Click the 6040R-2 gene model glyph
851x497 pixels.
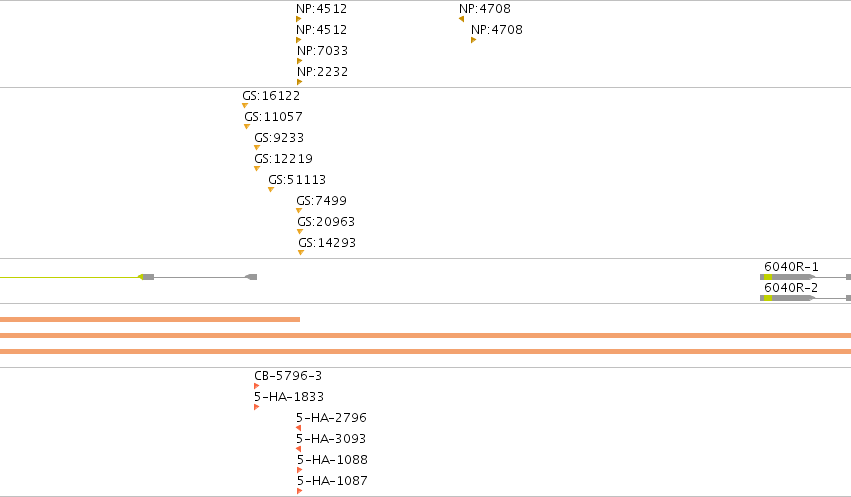[x=805, y=298]
